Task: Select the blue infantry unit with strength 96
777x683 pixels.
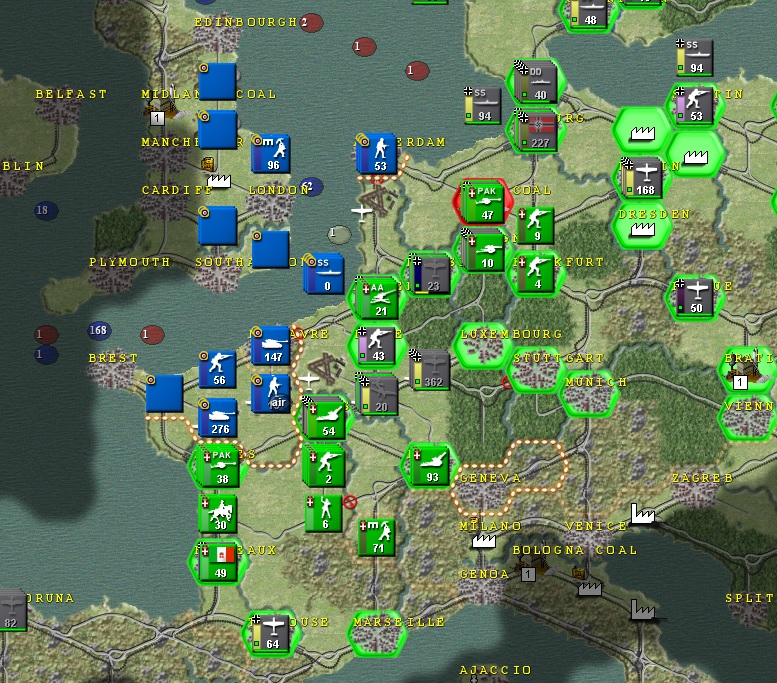Action: coord(271,154)
